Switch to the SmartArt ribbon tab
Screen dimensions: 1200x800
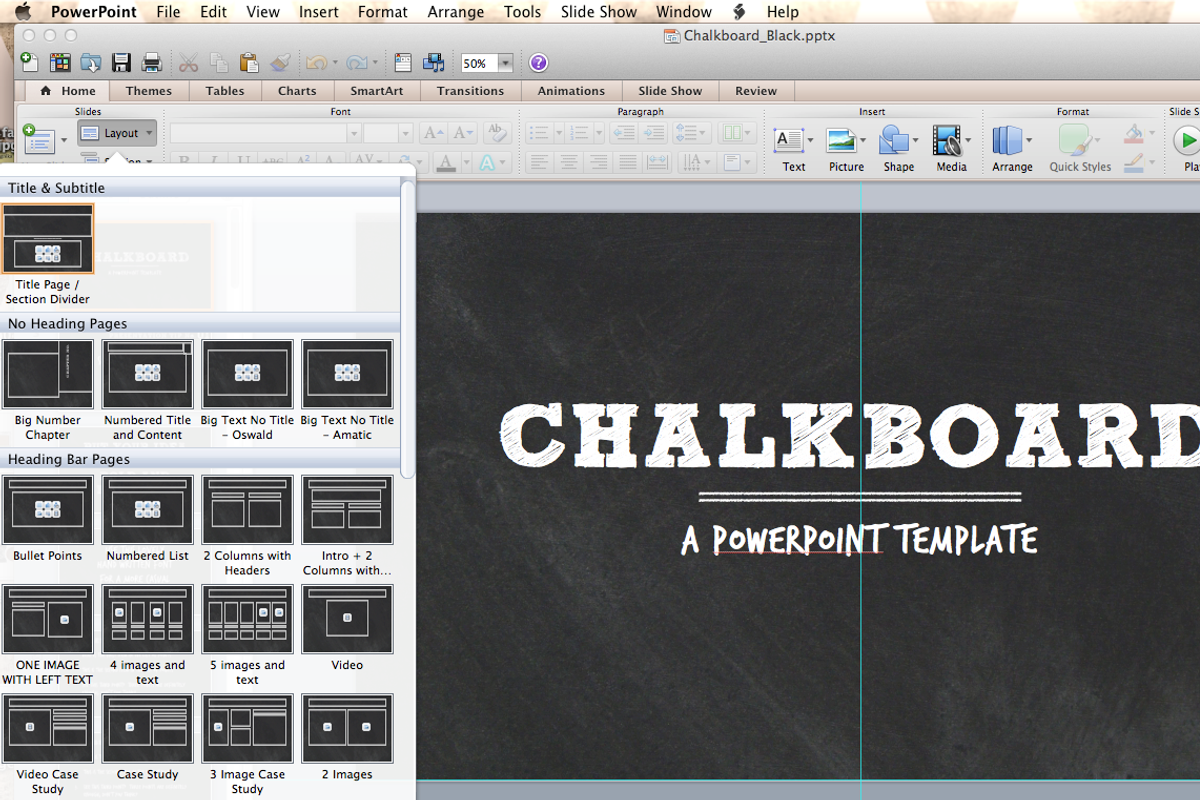pyautogui.click(x=377, y=91)
